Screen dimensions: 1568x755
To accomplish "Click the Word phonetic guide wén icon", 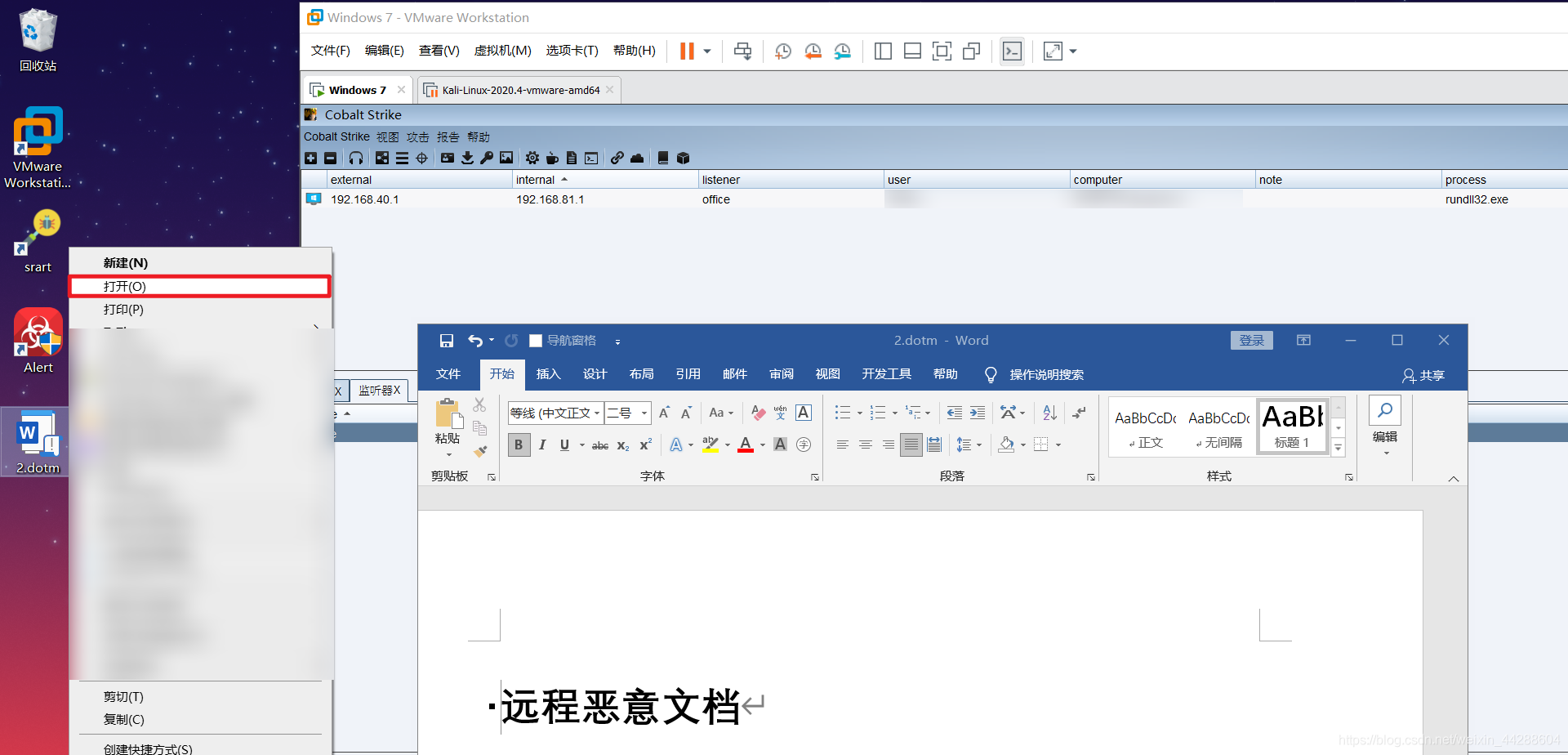I will (781, 413).
